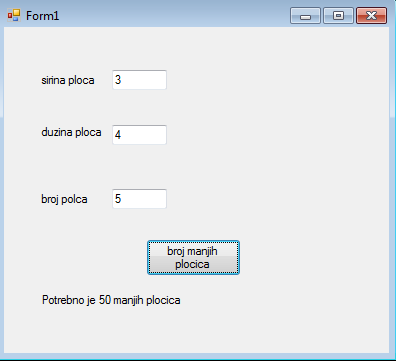
Task: Click the 'Potrebno je 50 manjih plocica' result text
Action: click(111, 300)
